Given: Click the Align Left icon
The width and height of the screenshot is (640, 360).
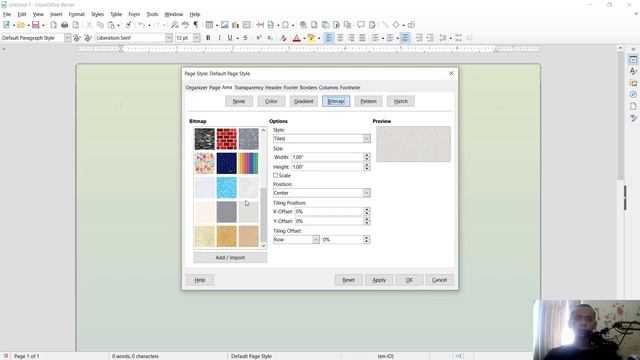Looking at the screenshot, I should point(329,38).
